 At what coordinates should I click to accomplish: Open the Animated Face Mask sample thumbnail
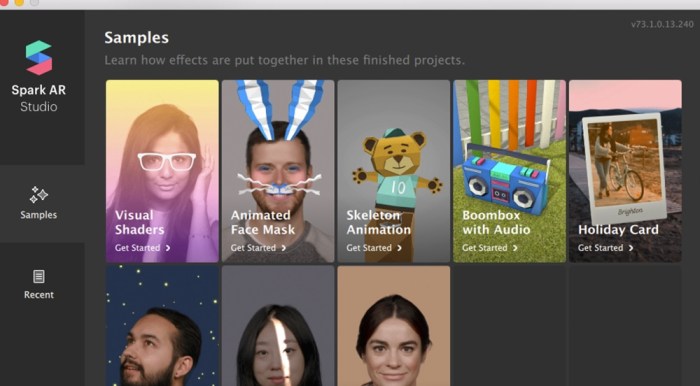point(278,171)
